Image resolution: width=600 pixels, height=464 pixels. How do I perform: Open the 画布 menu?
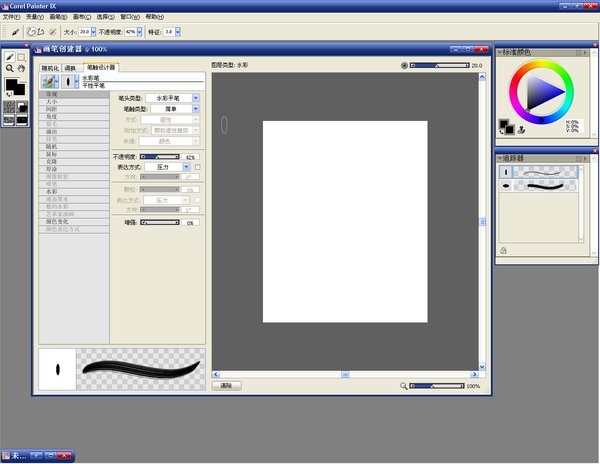82,17
